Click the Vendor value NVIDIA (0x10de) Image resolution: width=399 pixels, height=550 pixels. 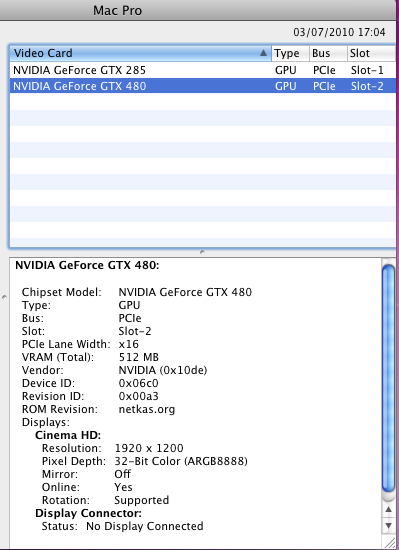pyautogui.click(x=163, y=370)
